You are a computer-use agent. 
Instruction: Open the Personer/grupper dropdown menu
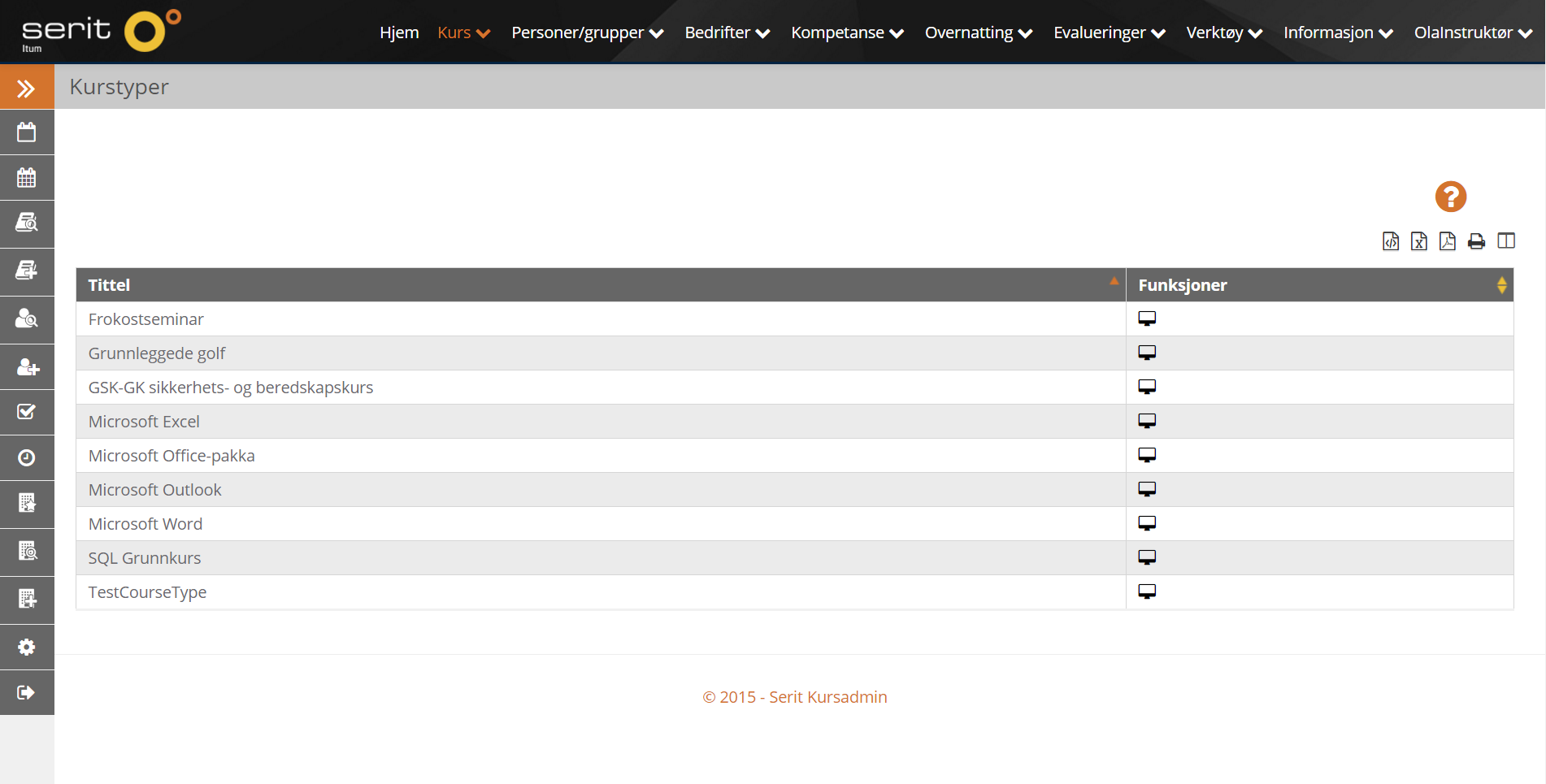pos(588,32)
